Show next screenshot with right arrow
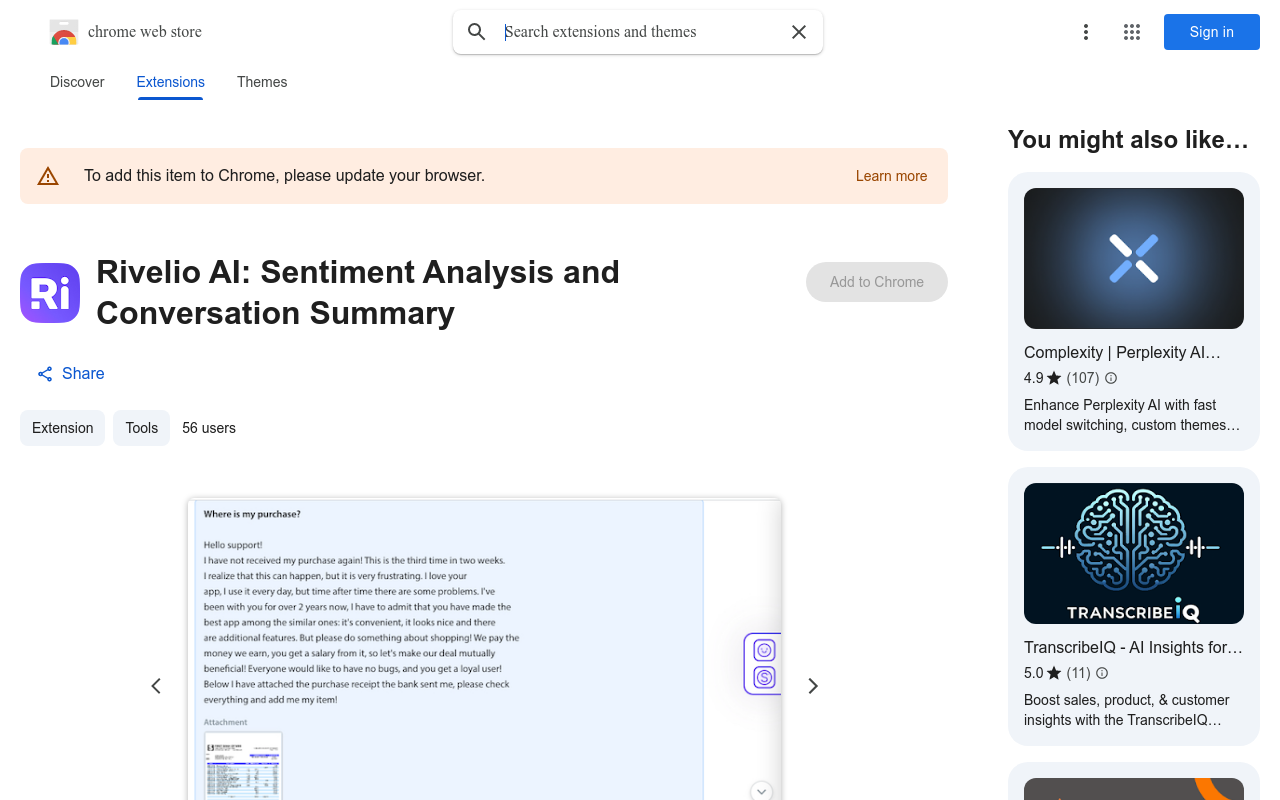The width and height of the screenshot is (1280, 800). tap(813, 686)
